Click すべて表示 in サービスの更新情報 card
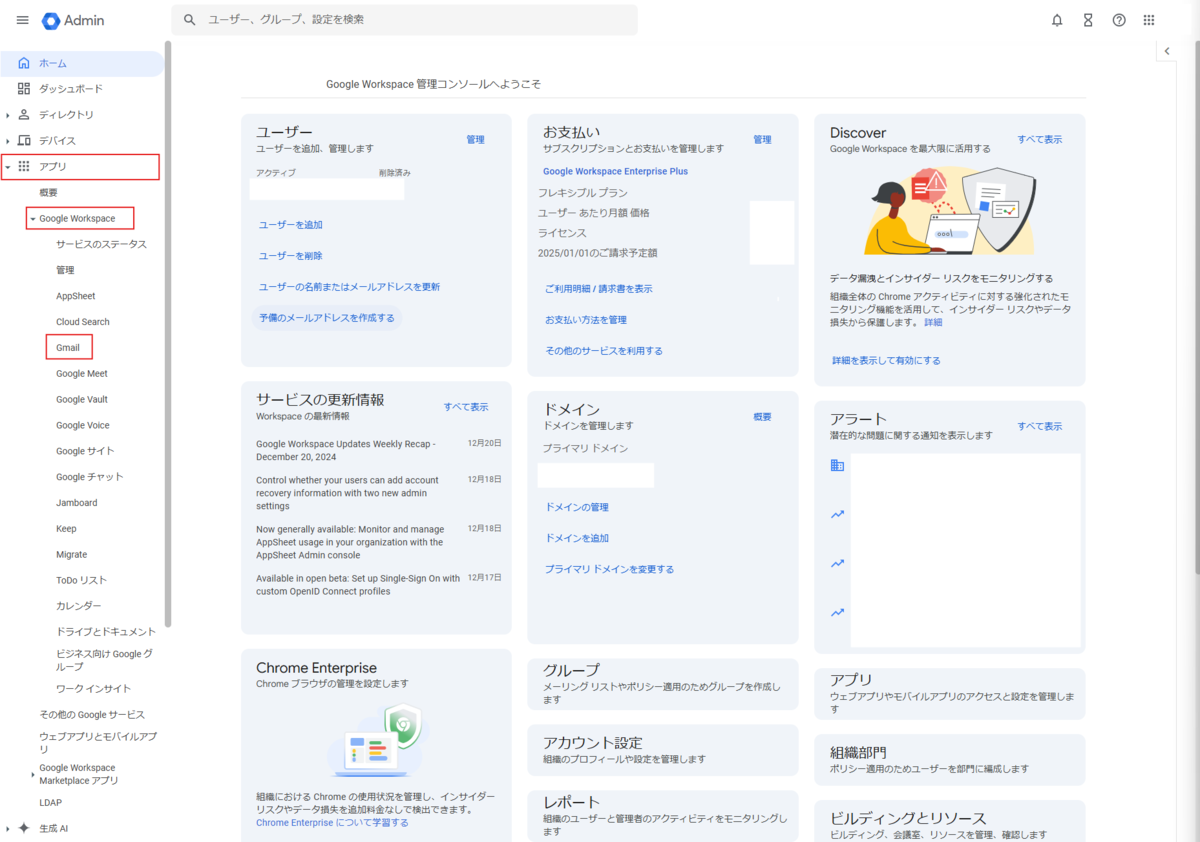 click(466, 407)
